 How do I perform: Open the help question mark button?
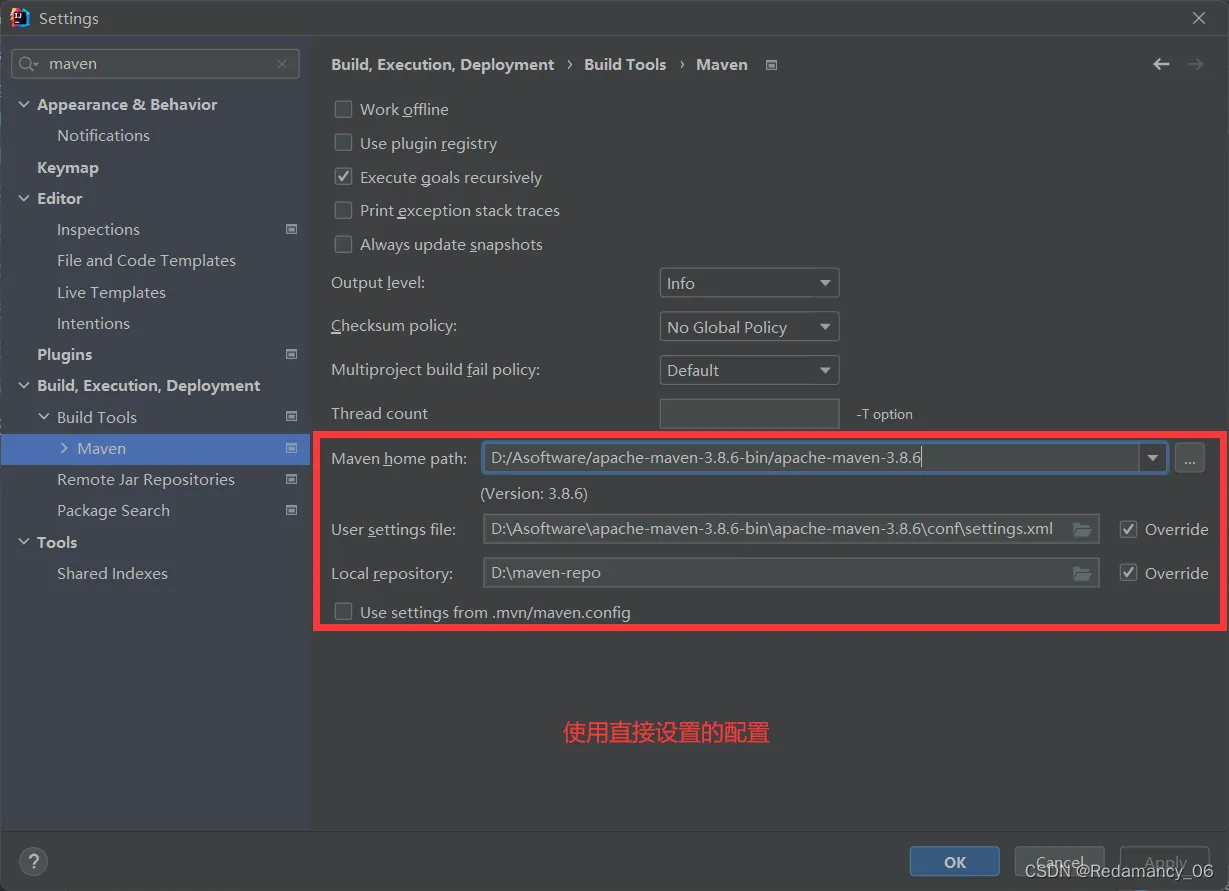pos(33,861)
